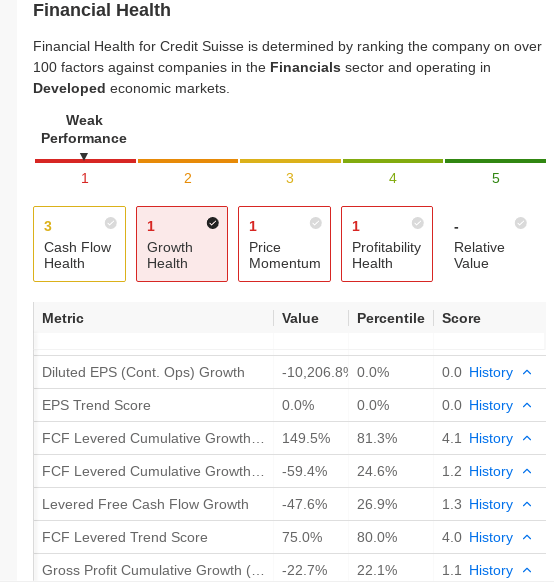
Task: Open History for EPS Trend Score
Action: (491, 406)
